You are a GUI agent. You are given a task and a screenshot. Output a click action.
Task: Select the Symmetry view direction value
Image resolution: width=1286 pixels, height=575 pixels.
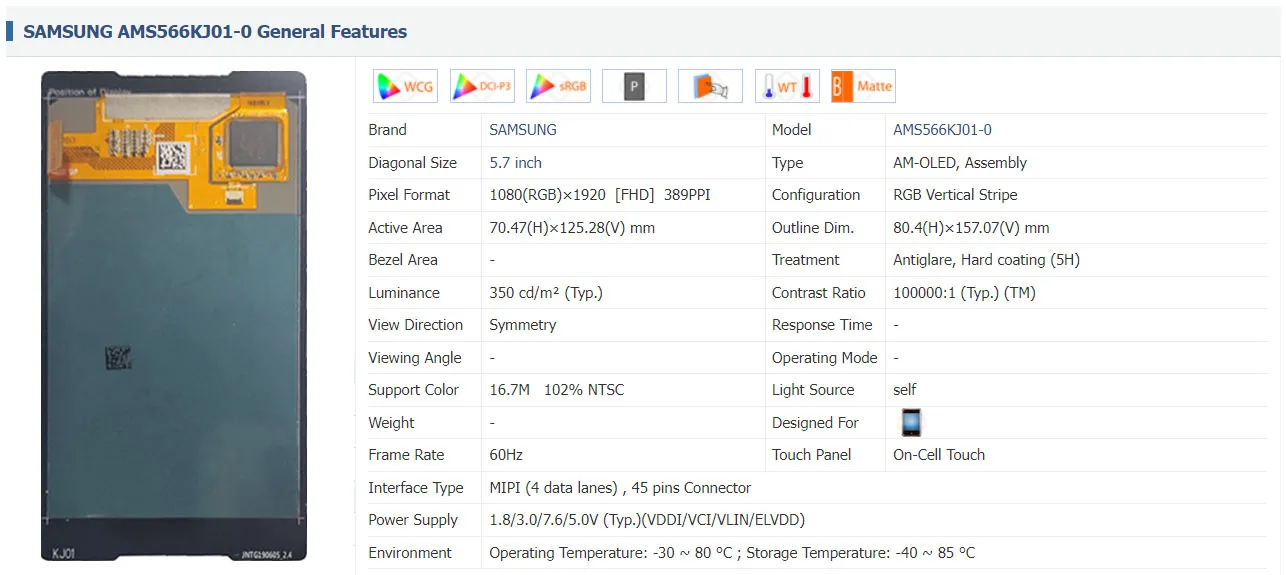click(522, 325)
